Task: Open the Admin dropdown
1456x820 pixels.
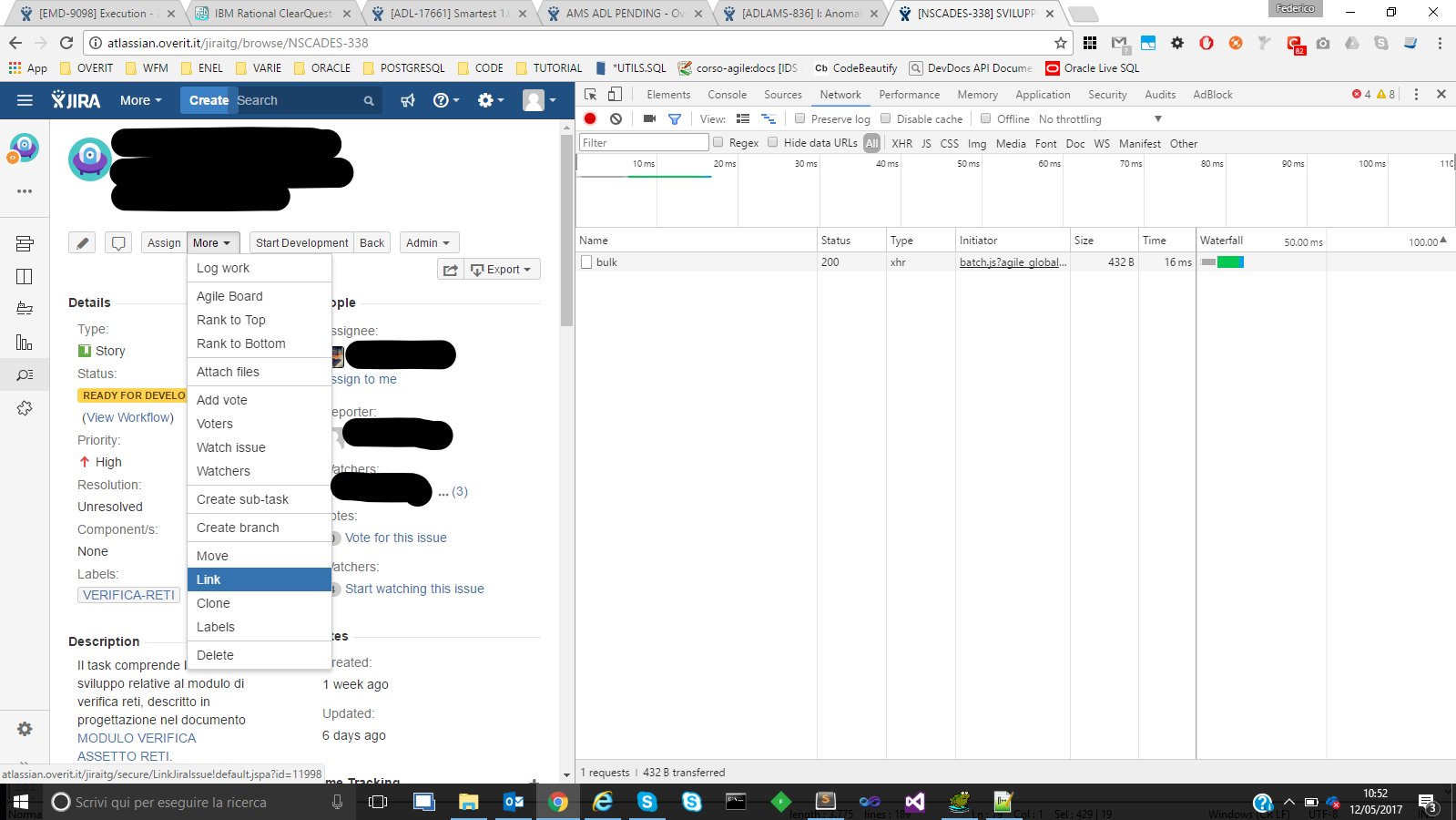Action: (x=429, y=242)
